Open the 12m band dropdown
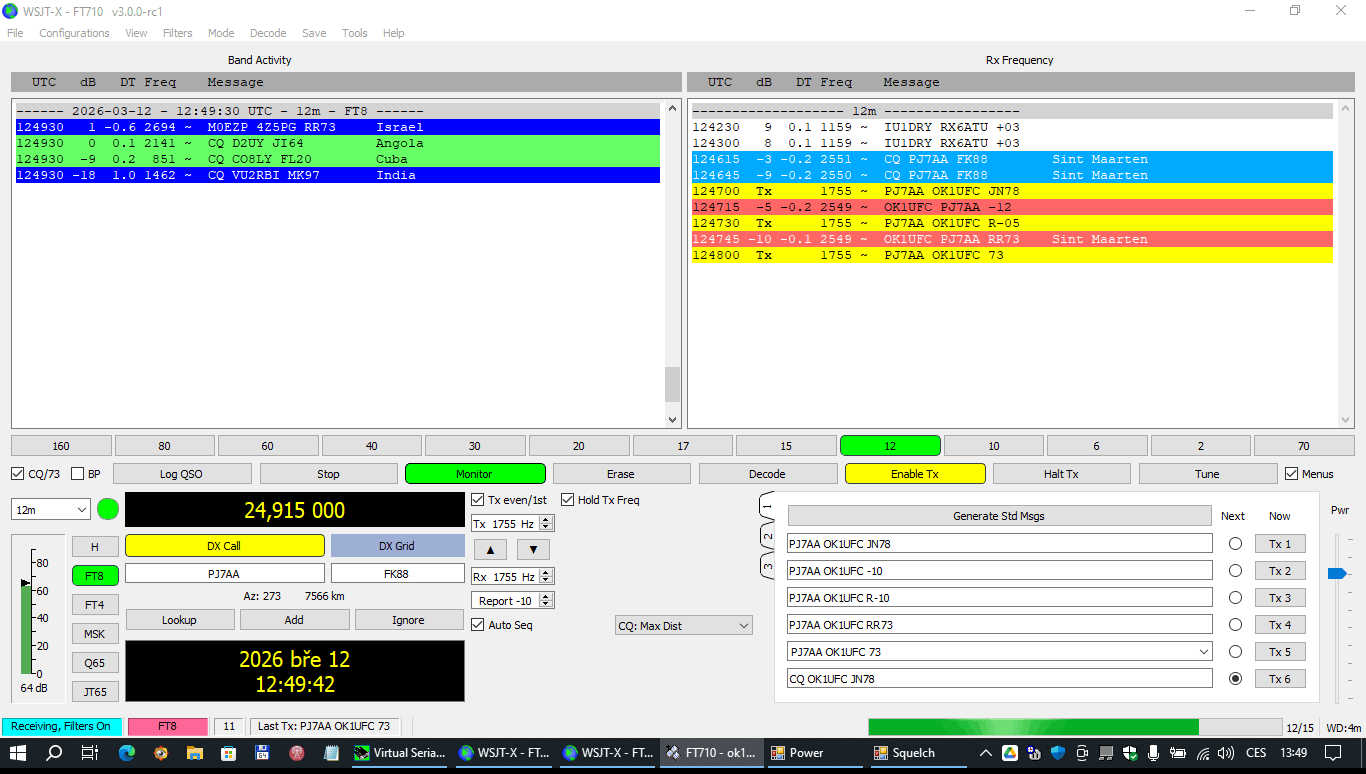Image resolution: width=1366 pixels, height=774 pixels. [x=52, y=510]
